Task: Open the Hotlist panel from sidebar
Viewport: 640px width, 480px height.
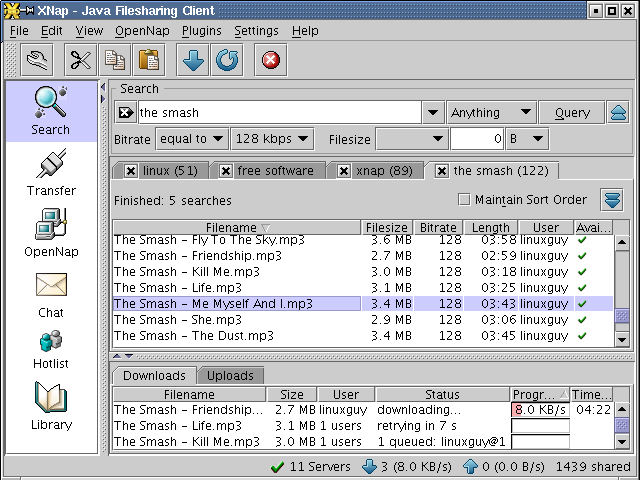Action: coord(51,350)
